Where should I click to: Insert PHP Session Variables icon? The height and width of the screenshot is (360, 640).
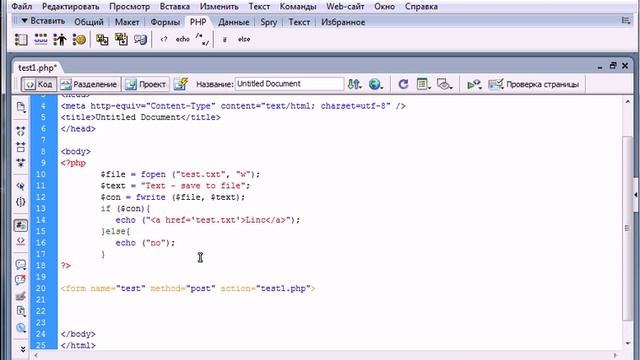(60, 40)
